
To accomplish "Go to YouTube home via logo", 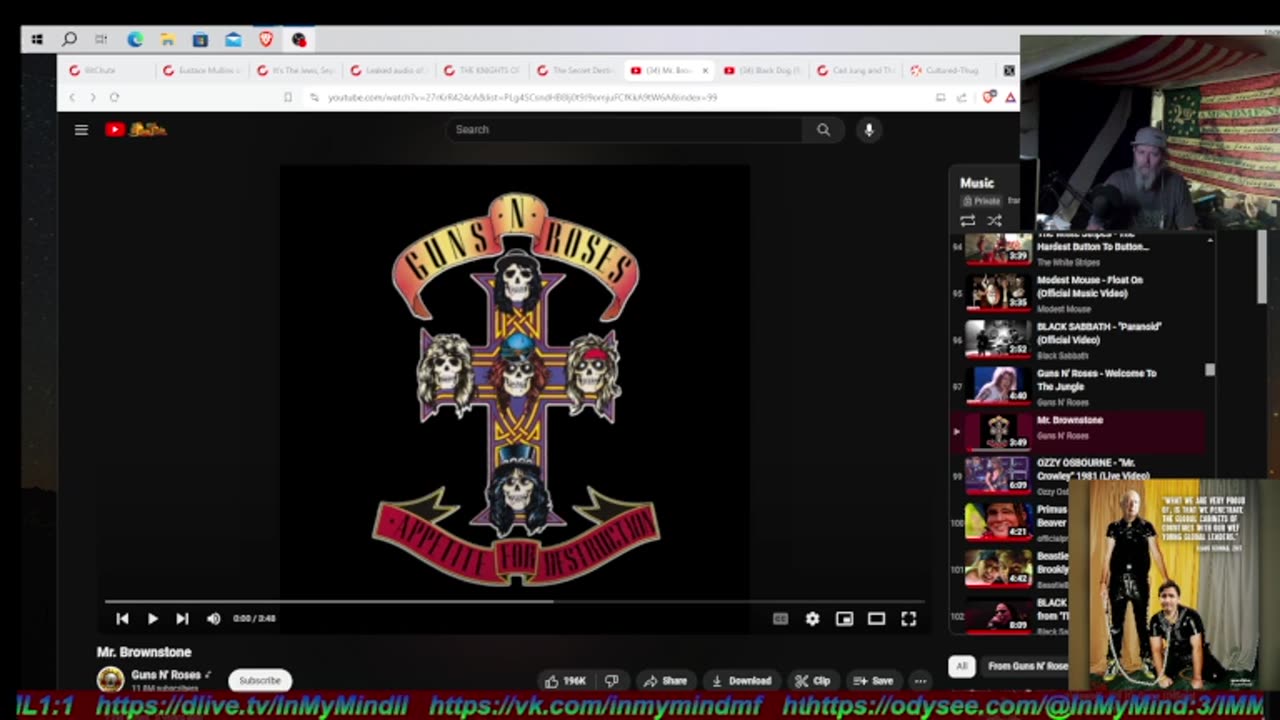I will pyautogui.click(x=136, y=129).
